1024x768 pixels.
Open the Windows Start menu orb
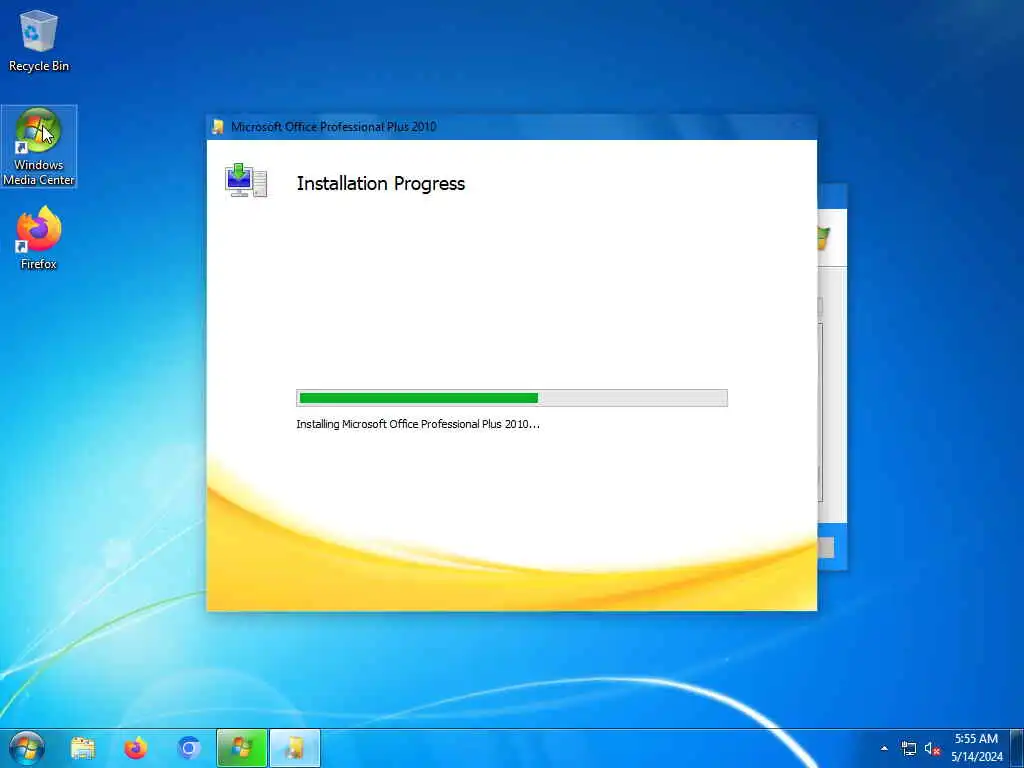pos(27,748)
